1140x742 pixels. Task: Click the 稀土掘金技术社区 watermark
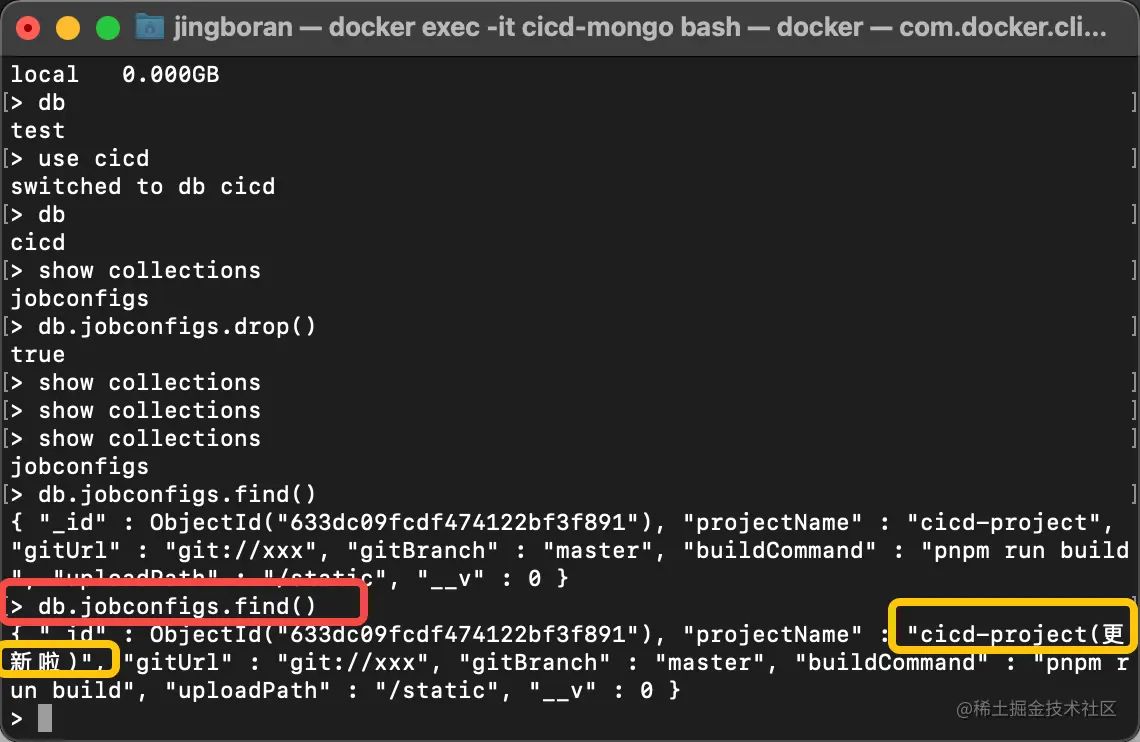tap(1036, 709)
